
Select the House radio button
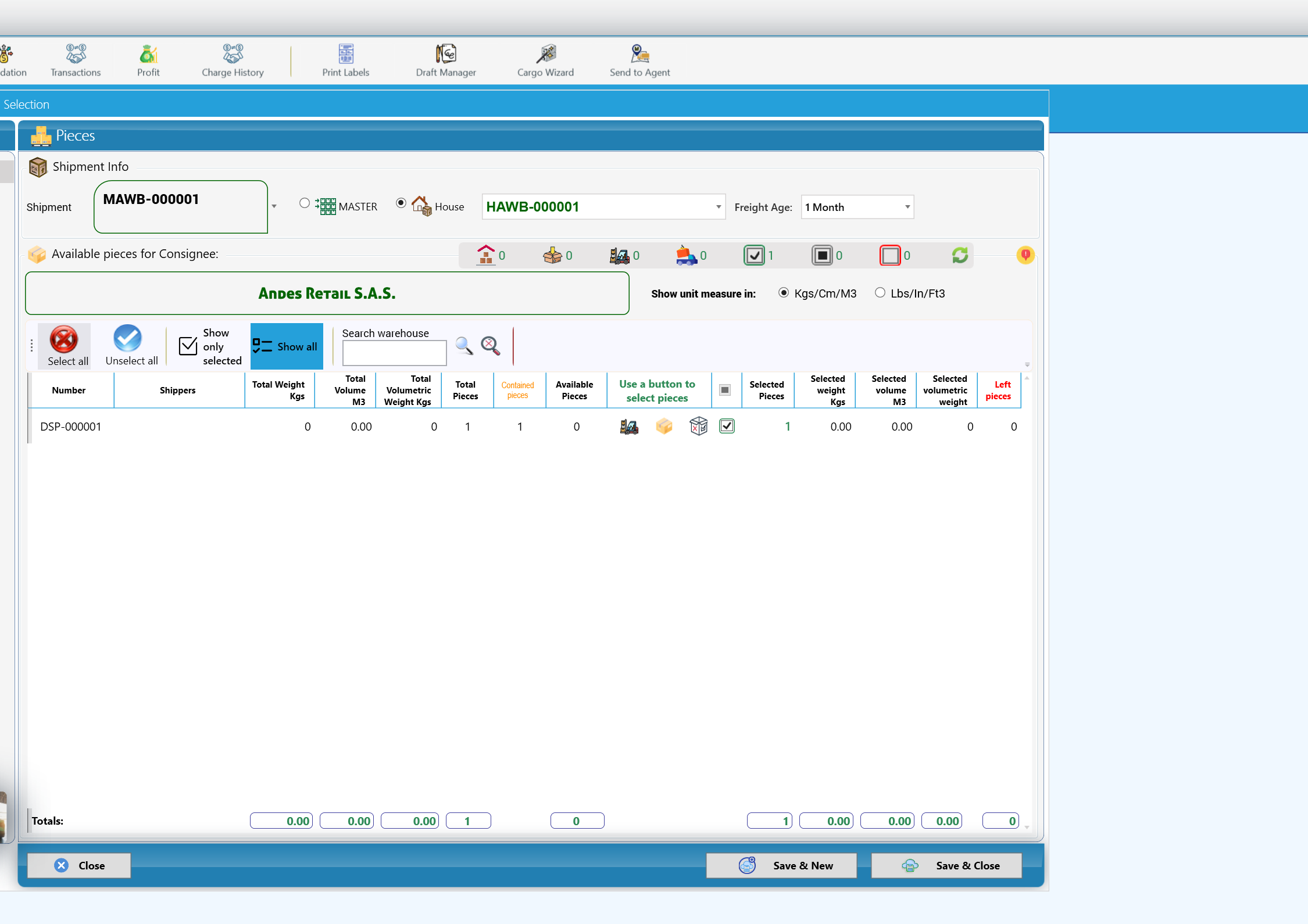(x=401, y=203)
